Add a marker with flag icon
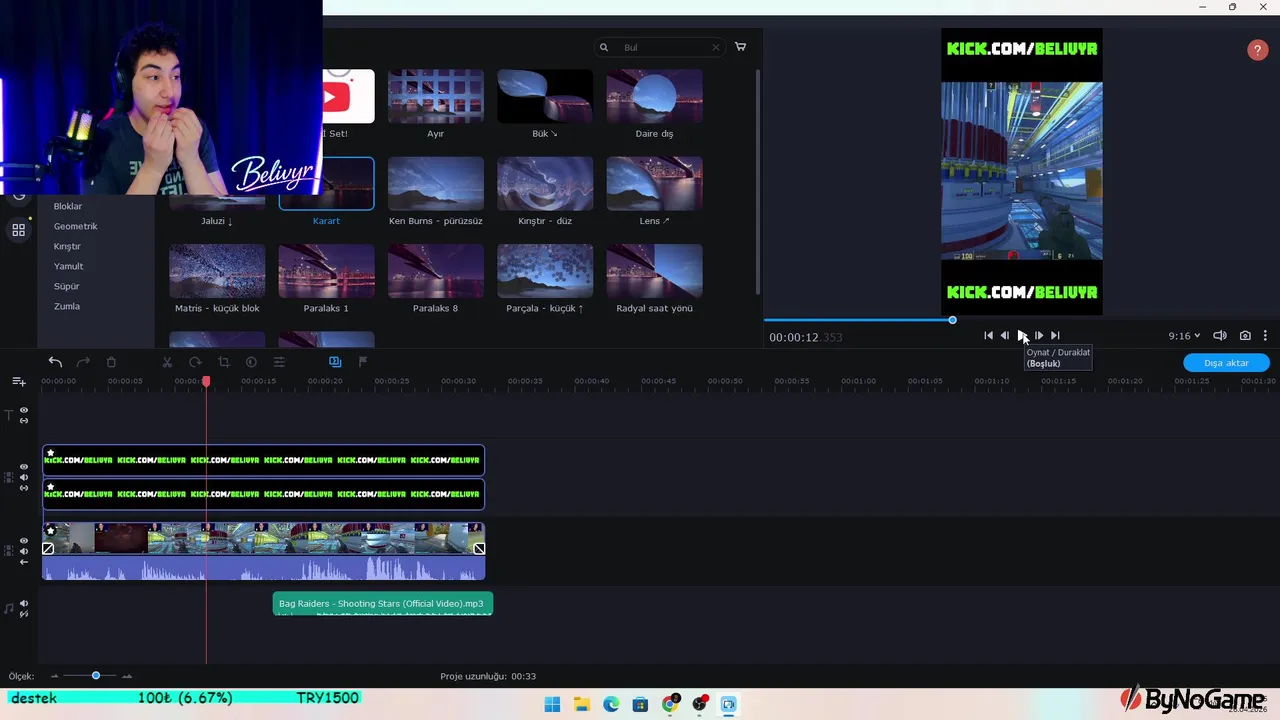The height and width of the screenshot is (720, 1280). tap(363, 362)
